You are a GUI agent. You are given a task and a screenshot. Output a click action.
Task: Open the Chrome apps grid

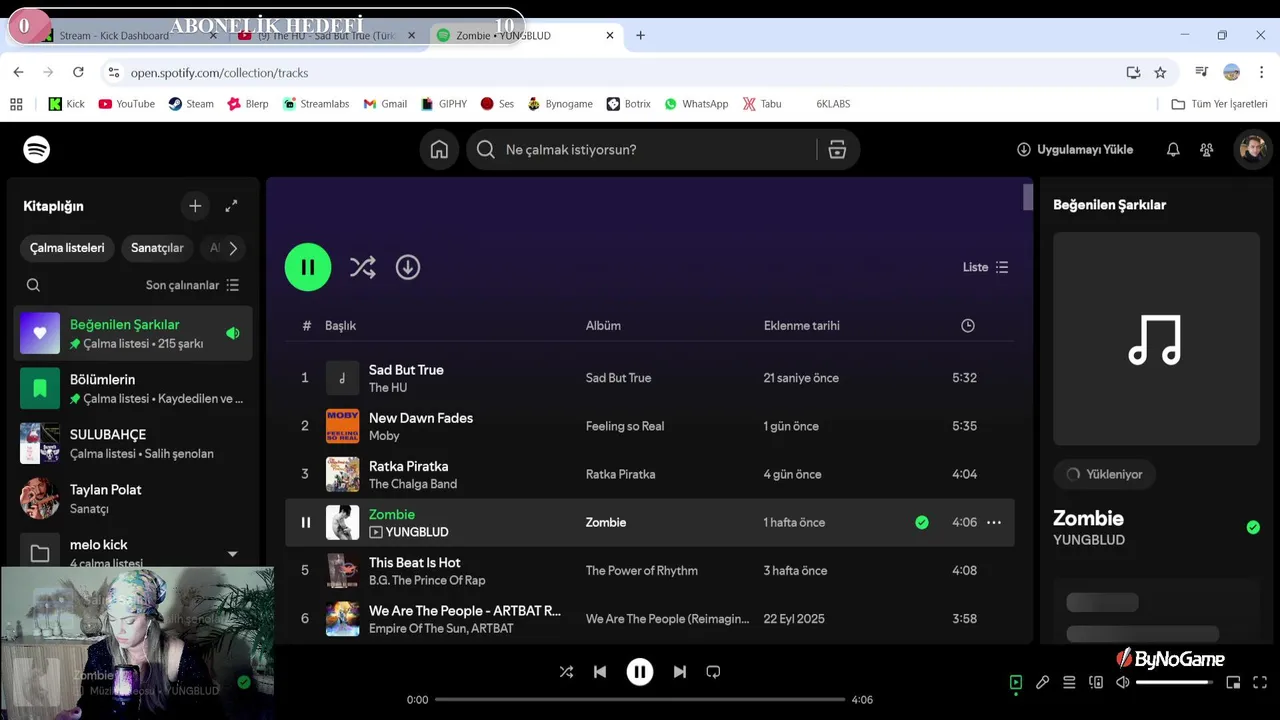click(x=16, y=104)
